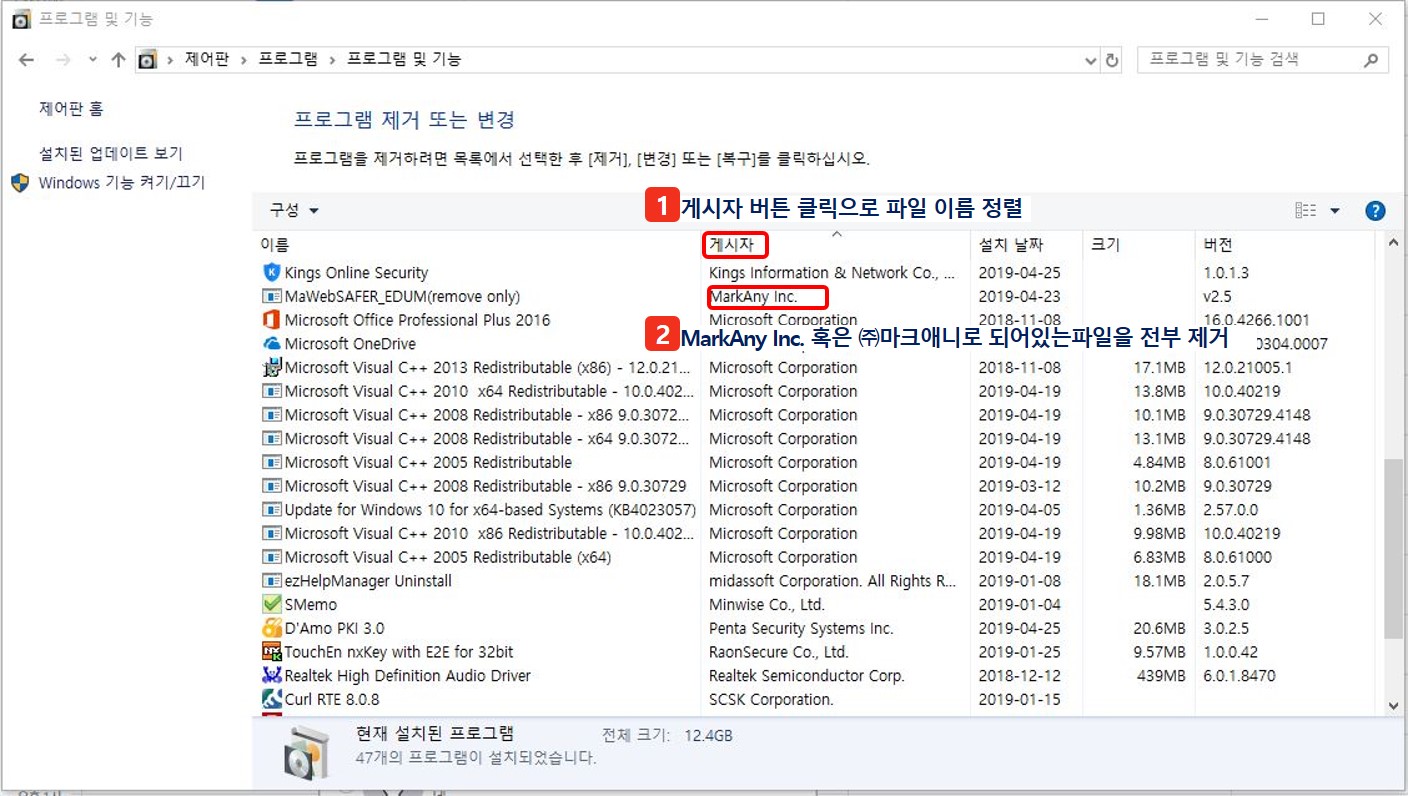This screenshot has height=796, width=1408.
Task: Go back with the Back arrow
Action: click(27, 60)
